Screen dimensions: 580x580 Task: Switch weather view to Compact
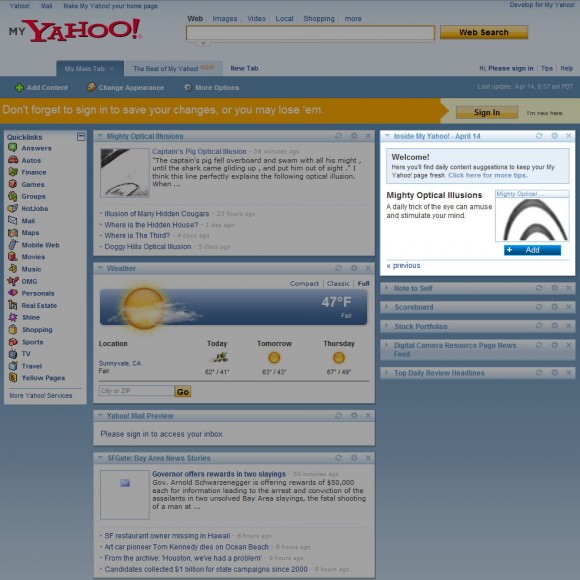[x=304, y=284]
